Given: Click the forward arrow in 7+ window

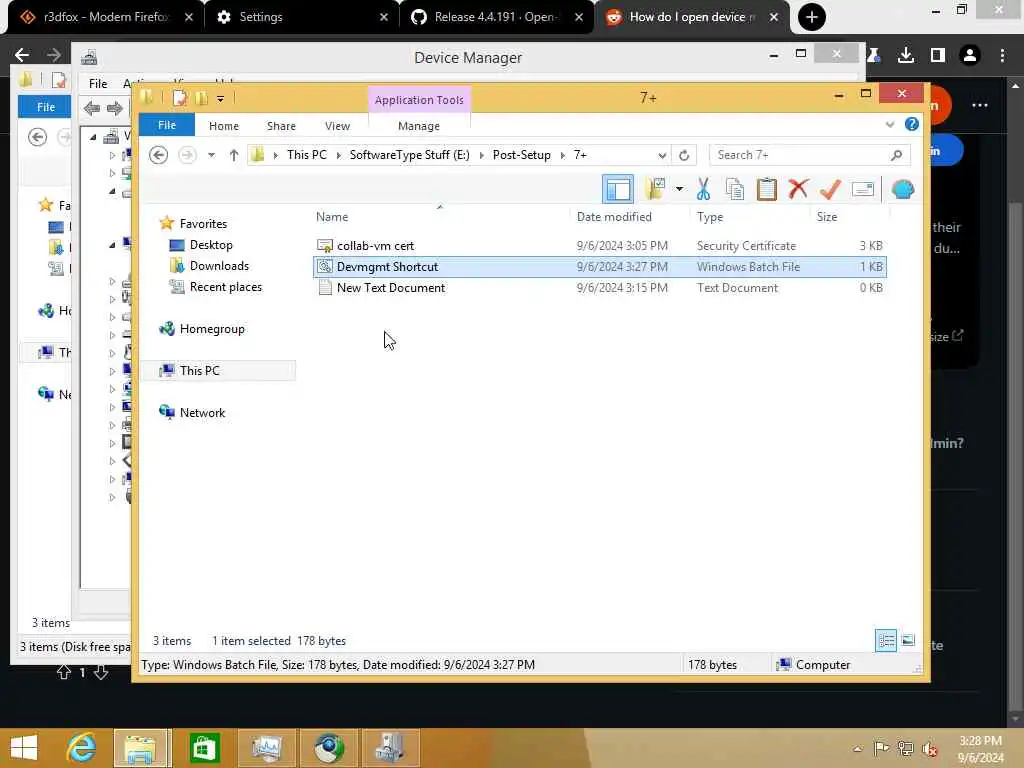Looking at the screenshot, I should tap(187, 155).
